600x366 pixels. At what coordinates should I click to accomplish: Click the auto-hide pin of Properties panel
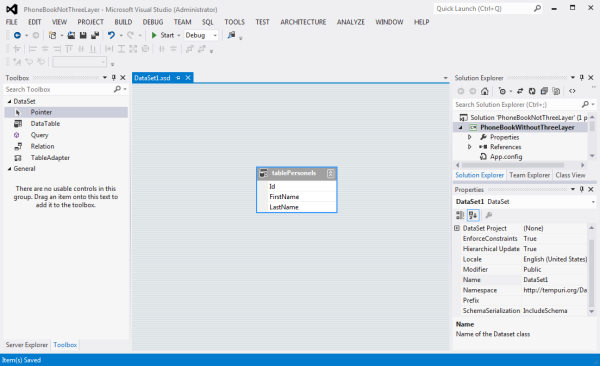click(x=582, y=189)
